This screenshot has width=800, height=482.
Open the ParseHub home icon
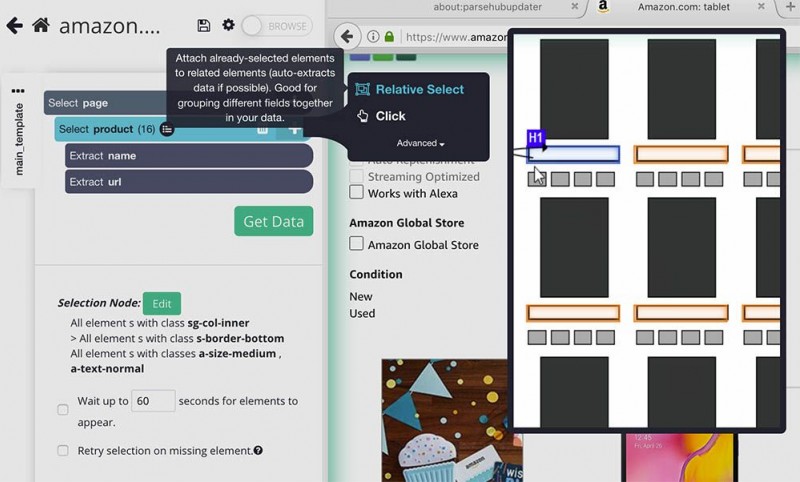tap(41, 24)
